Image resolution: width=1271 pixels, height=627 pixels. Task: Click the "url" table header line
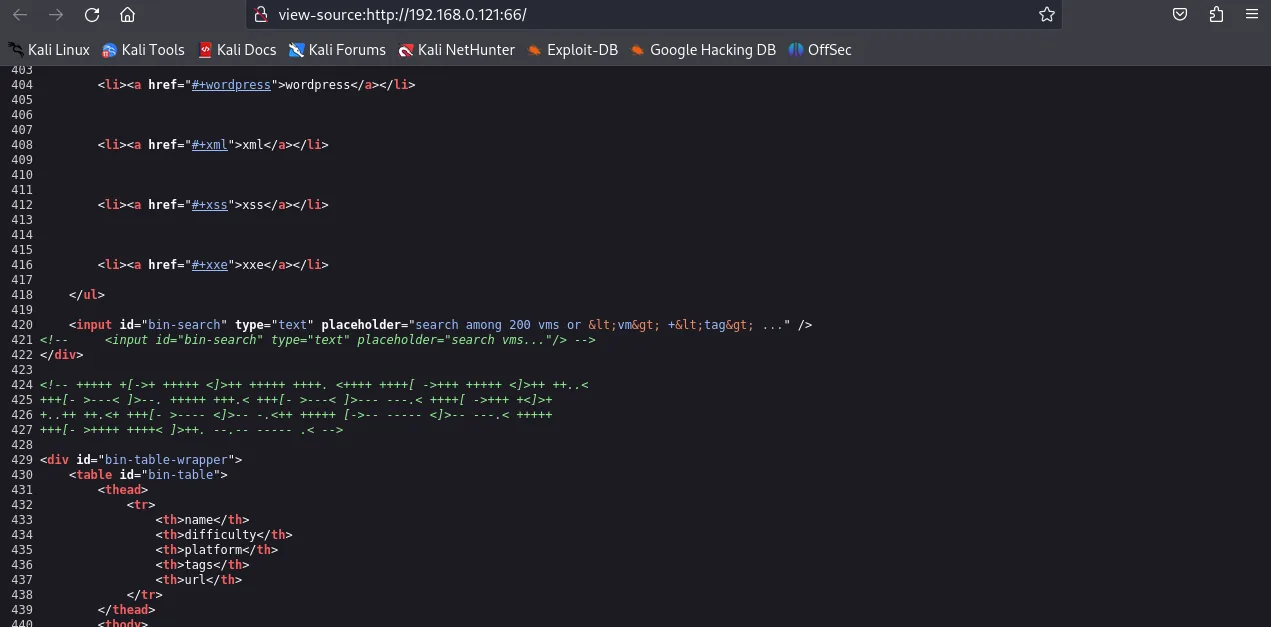199,580
